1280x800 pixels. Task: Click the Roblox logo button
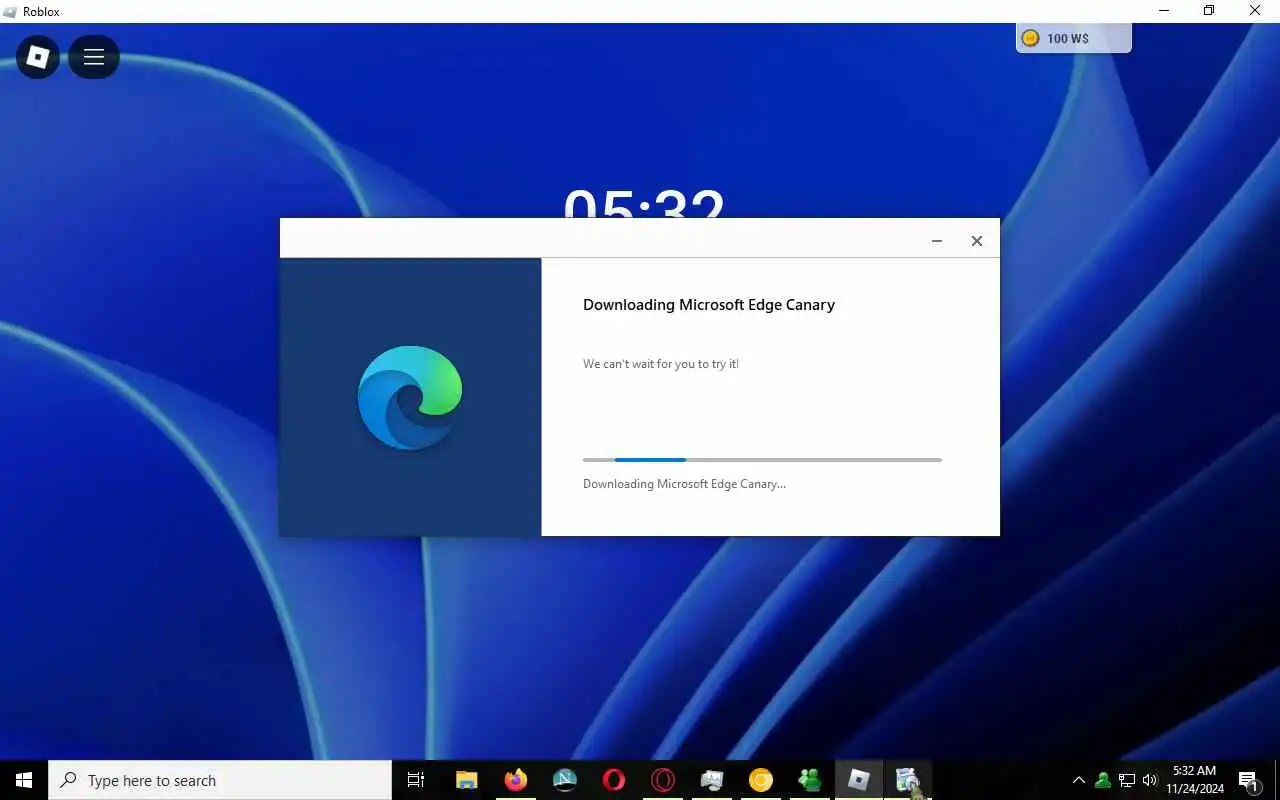point(38,57)
